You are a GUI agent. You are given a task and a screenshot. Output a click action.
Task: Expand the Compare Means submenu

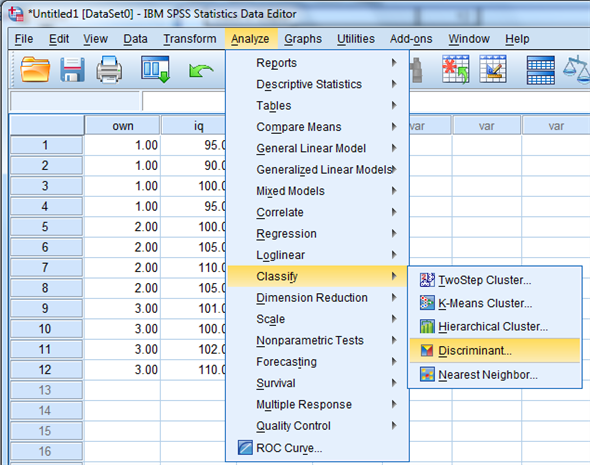tap(318, 127)
